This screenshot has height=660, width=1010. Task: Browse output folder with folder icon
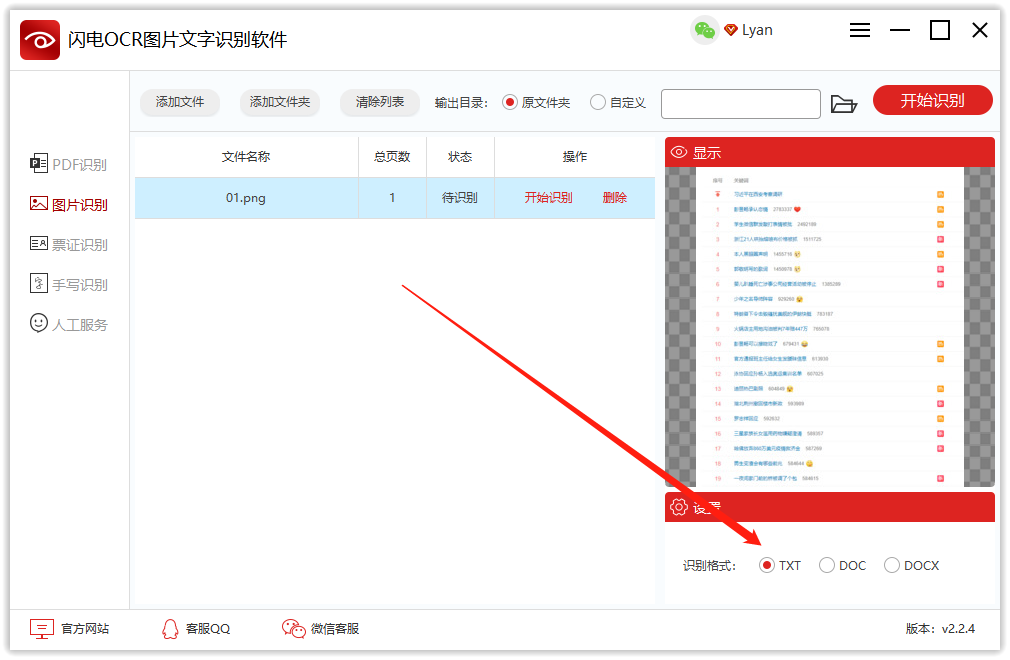843,104
